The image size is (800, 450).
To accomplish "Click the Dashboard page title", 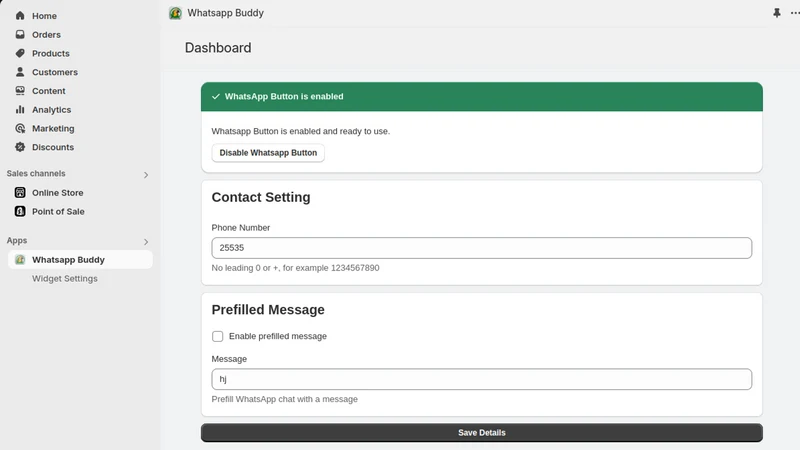I will click(218, 47).
